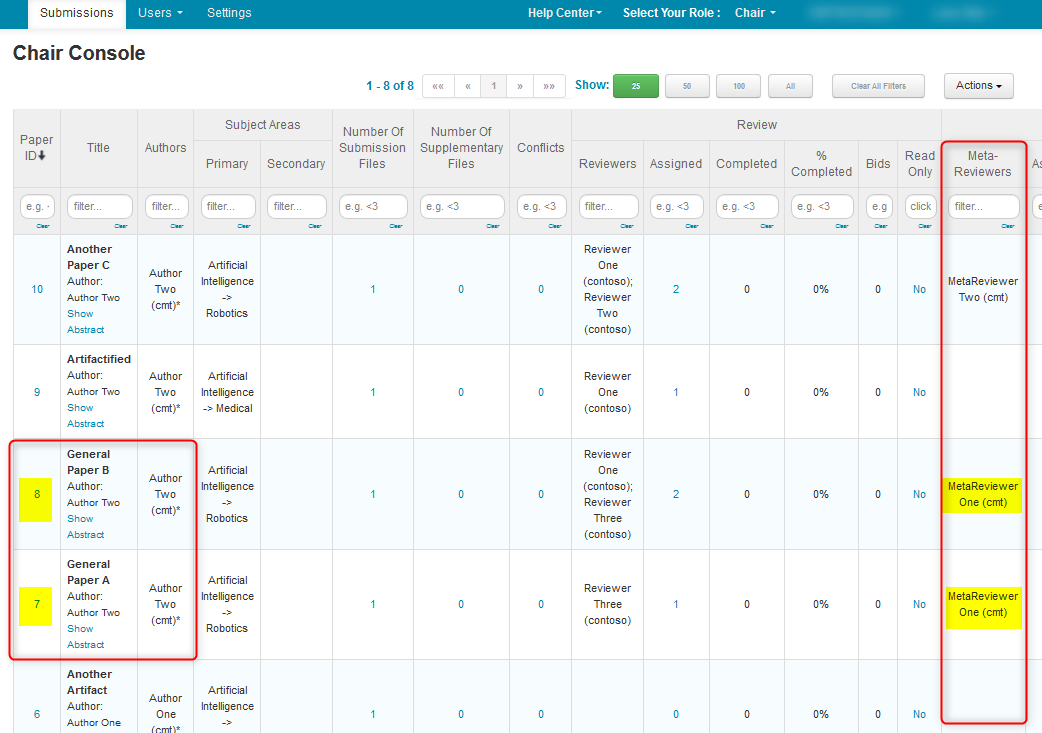Open the Chair role selector
Viewport: 1042px width, 733px height.
pos(755,13)
